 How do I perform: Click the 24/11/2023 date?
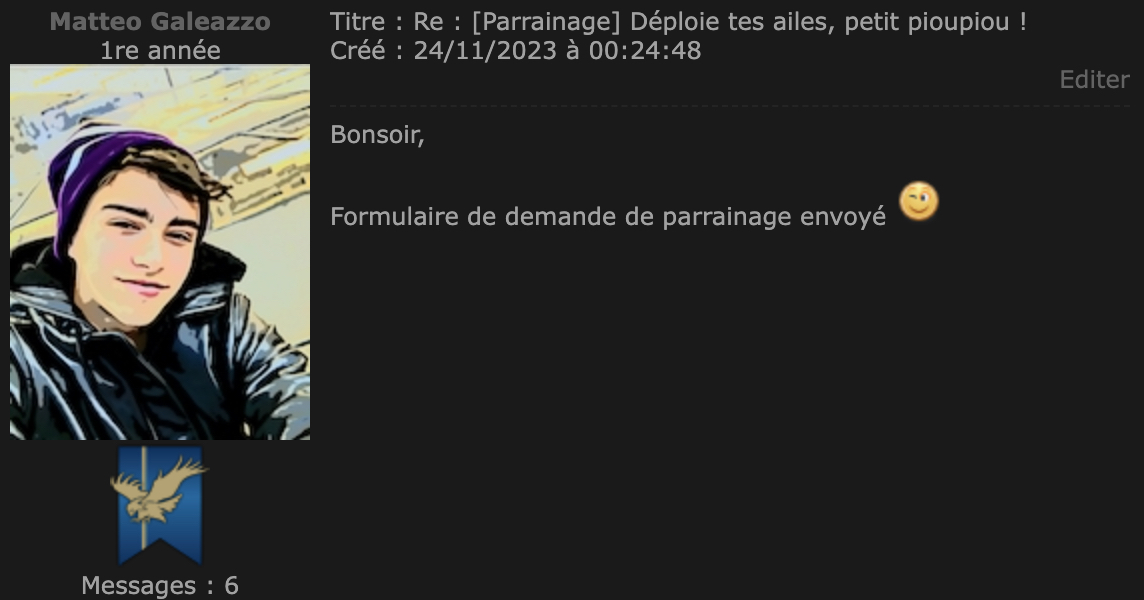click(484, 50)
